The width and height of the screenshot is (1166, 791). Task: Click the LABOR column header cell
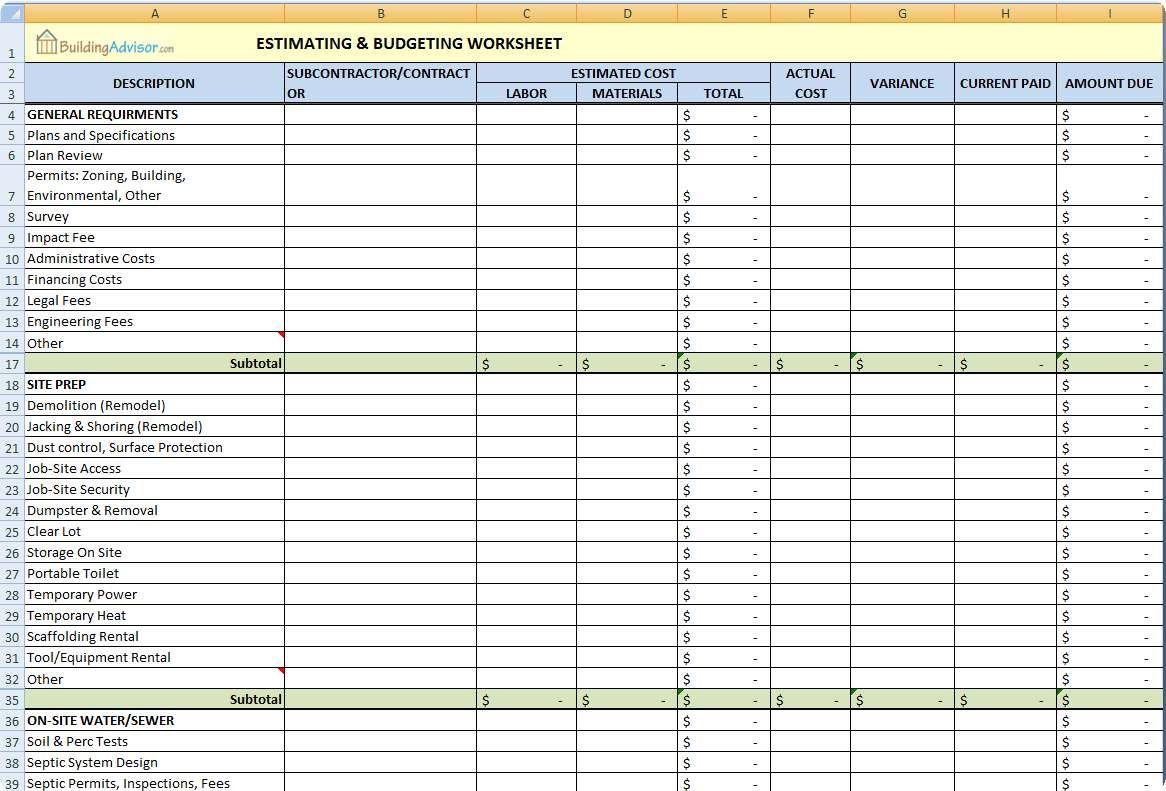pyautogui.click(x=527, y=93)
